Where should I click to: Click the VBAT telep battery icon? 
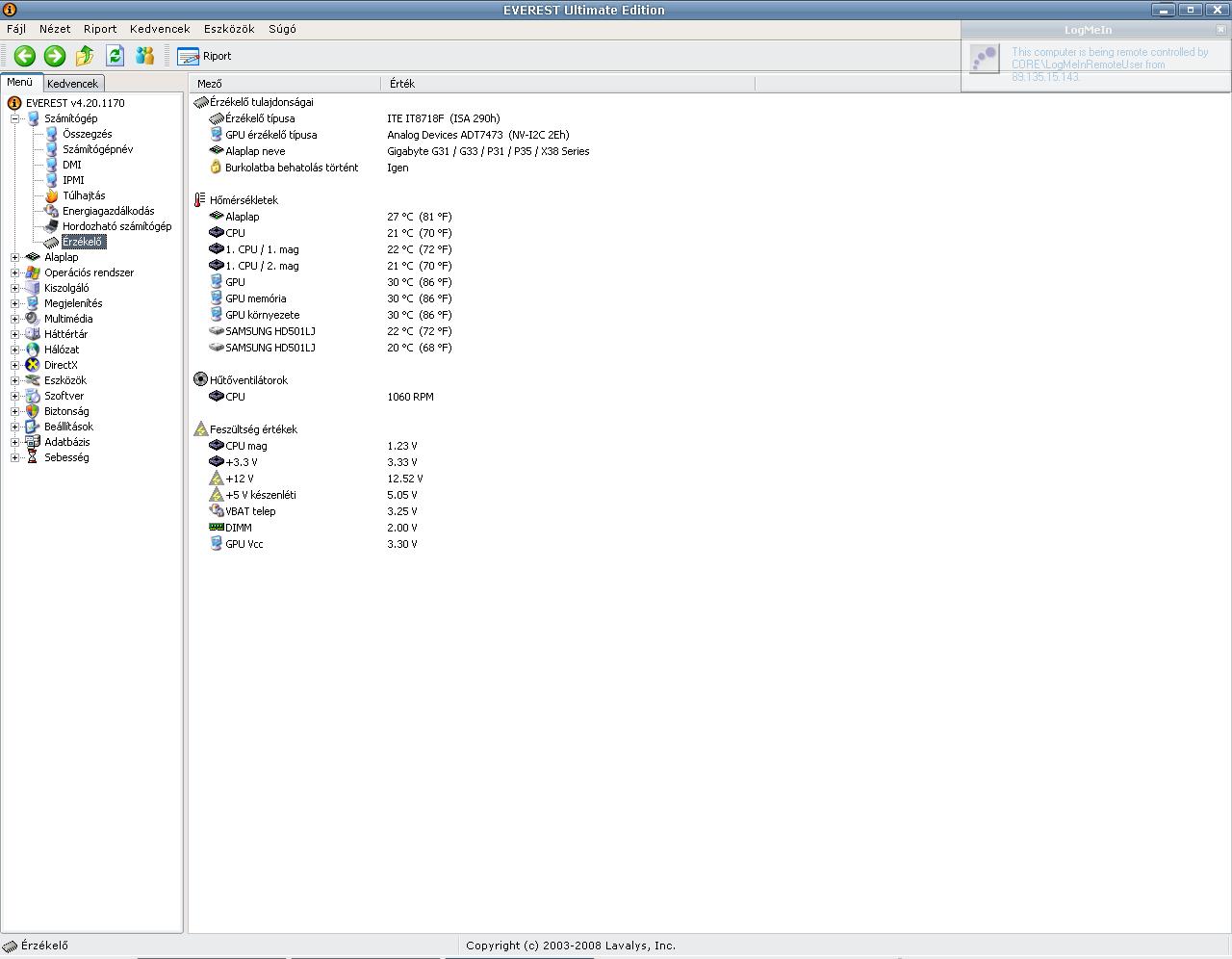[216, 511]
